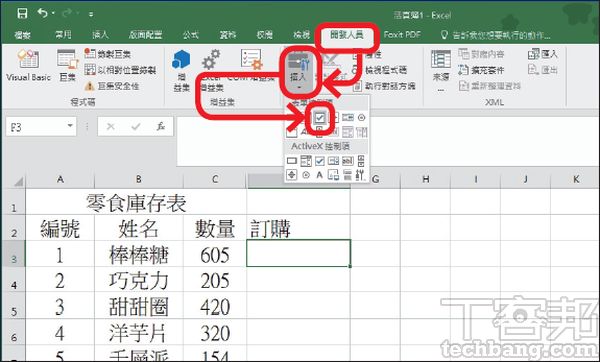Click 檢視程式碼 view code
600x362 pixels.
(380, 70)
